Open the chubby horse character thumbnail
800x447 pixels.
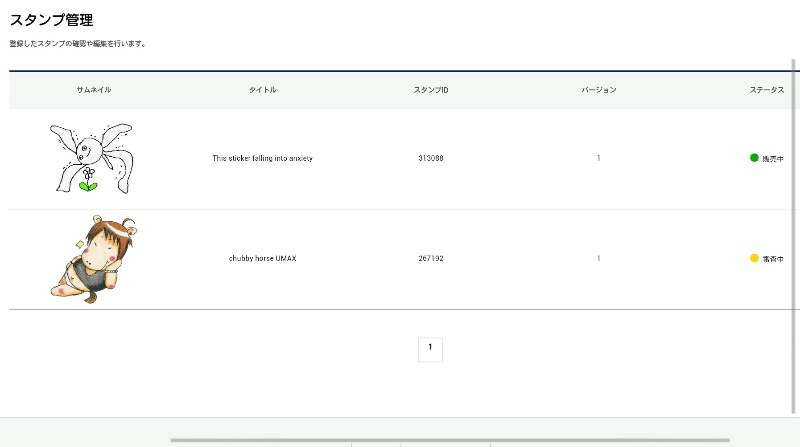click(93, 259)
